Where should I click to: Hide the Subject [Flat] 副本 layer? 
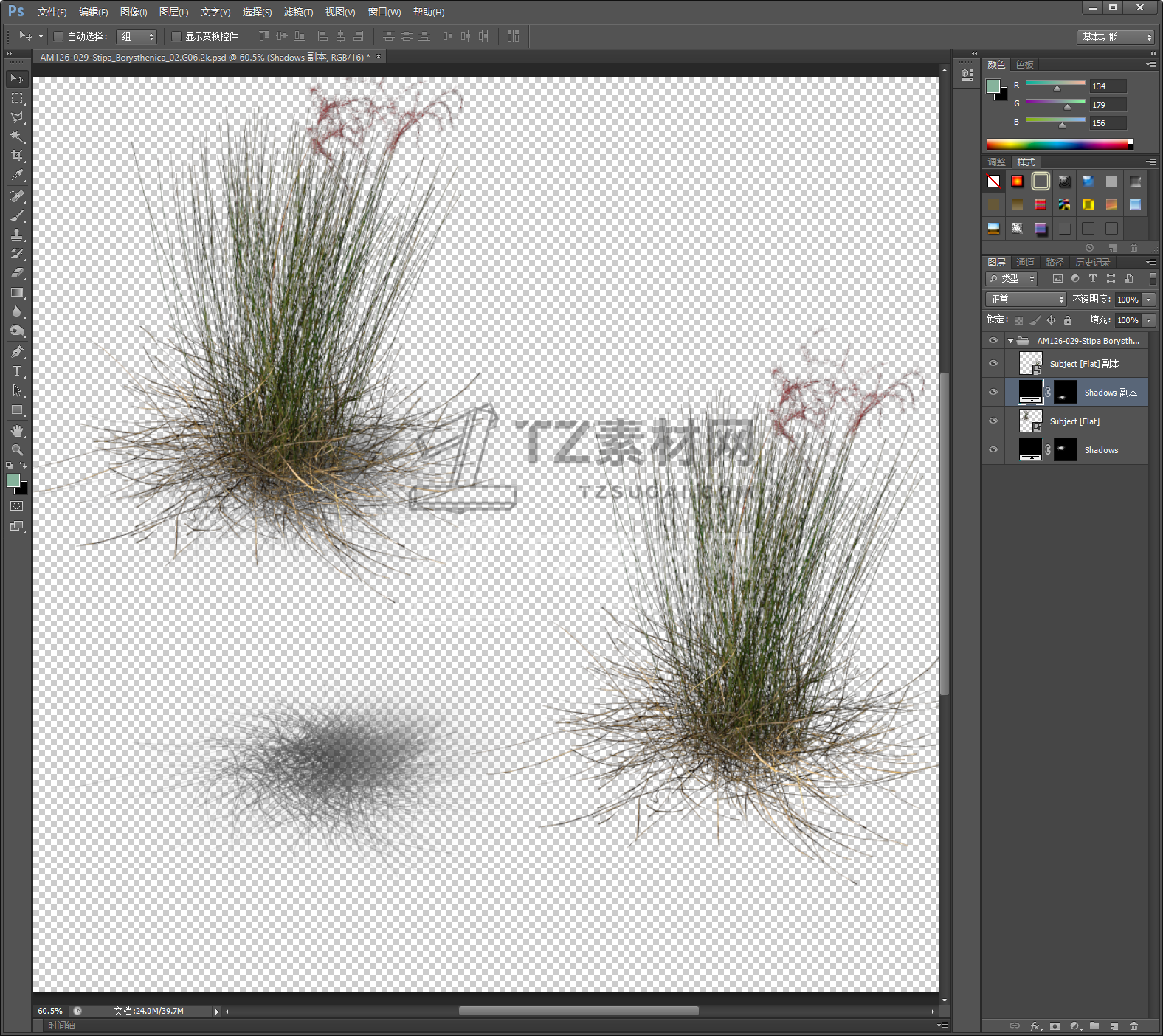click(x=993, y=363)
